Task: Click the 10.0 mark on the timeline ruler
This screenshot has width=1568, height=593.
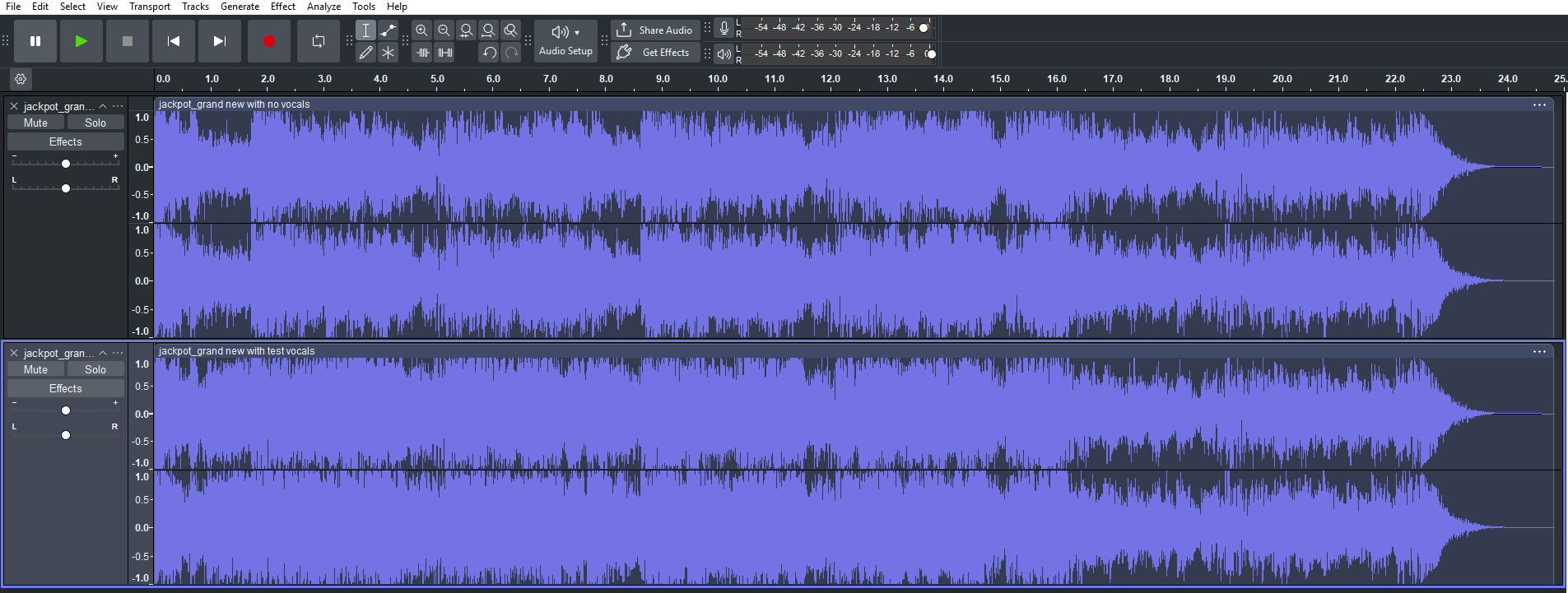Action: (x=717, y=79)
